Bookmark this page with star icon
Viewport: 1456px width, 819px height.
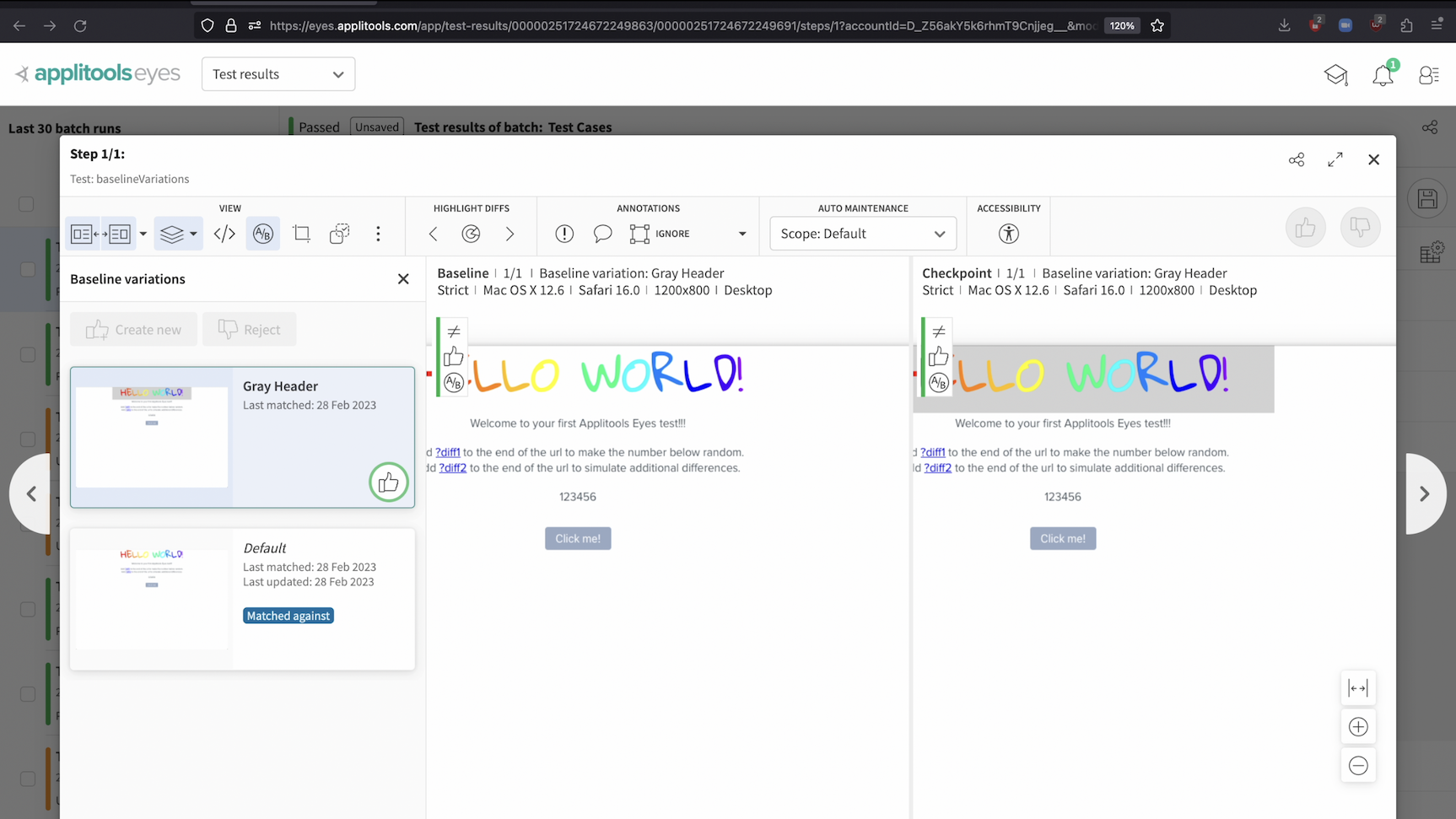pyautogui.click(x=1157, y=25)
